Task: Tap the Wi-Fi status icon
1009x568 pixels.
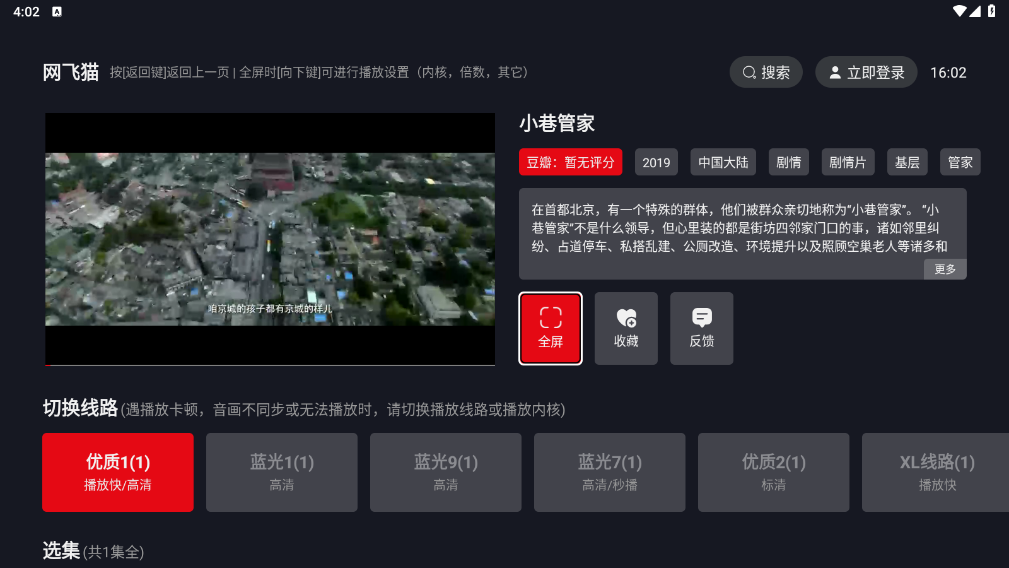Action: [960, 11]
